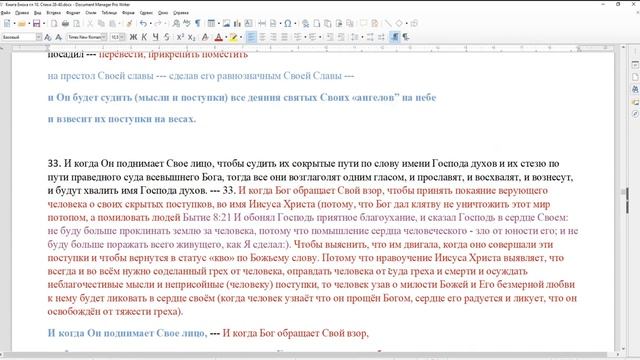640x360 pixels.
Task: Undo the last action
Action: pyautogui.click(x=143, y=23)
